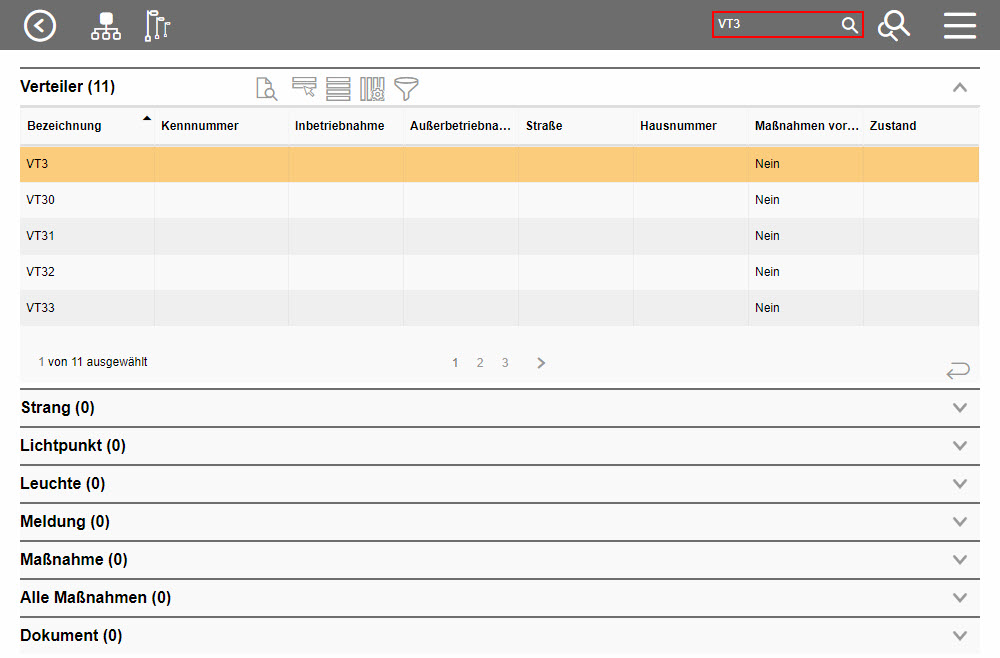Click the filter funnel icon

406,88
